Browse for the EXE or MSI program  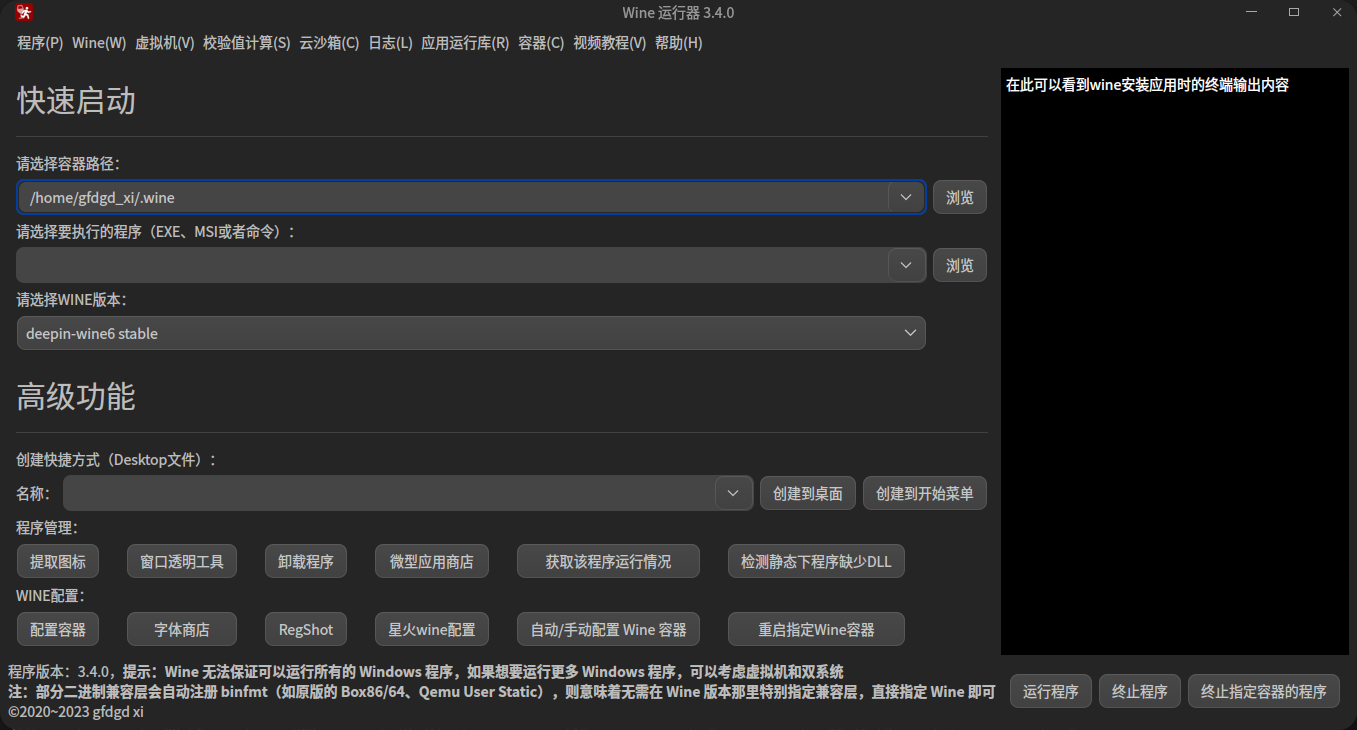click(960, 265)
